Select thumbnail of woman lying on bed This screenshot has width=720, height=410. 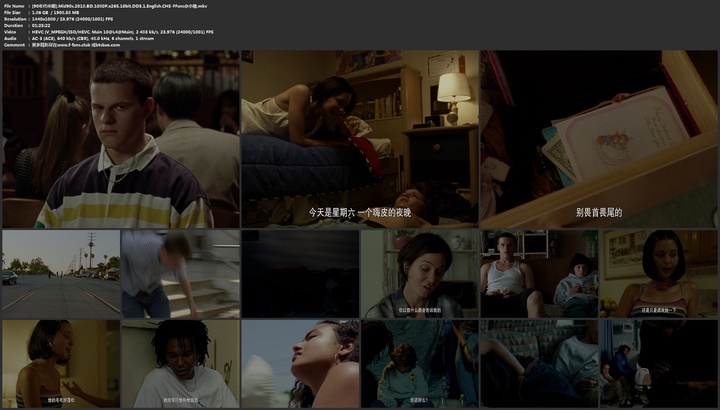(x=359, y=140)
